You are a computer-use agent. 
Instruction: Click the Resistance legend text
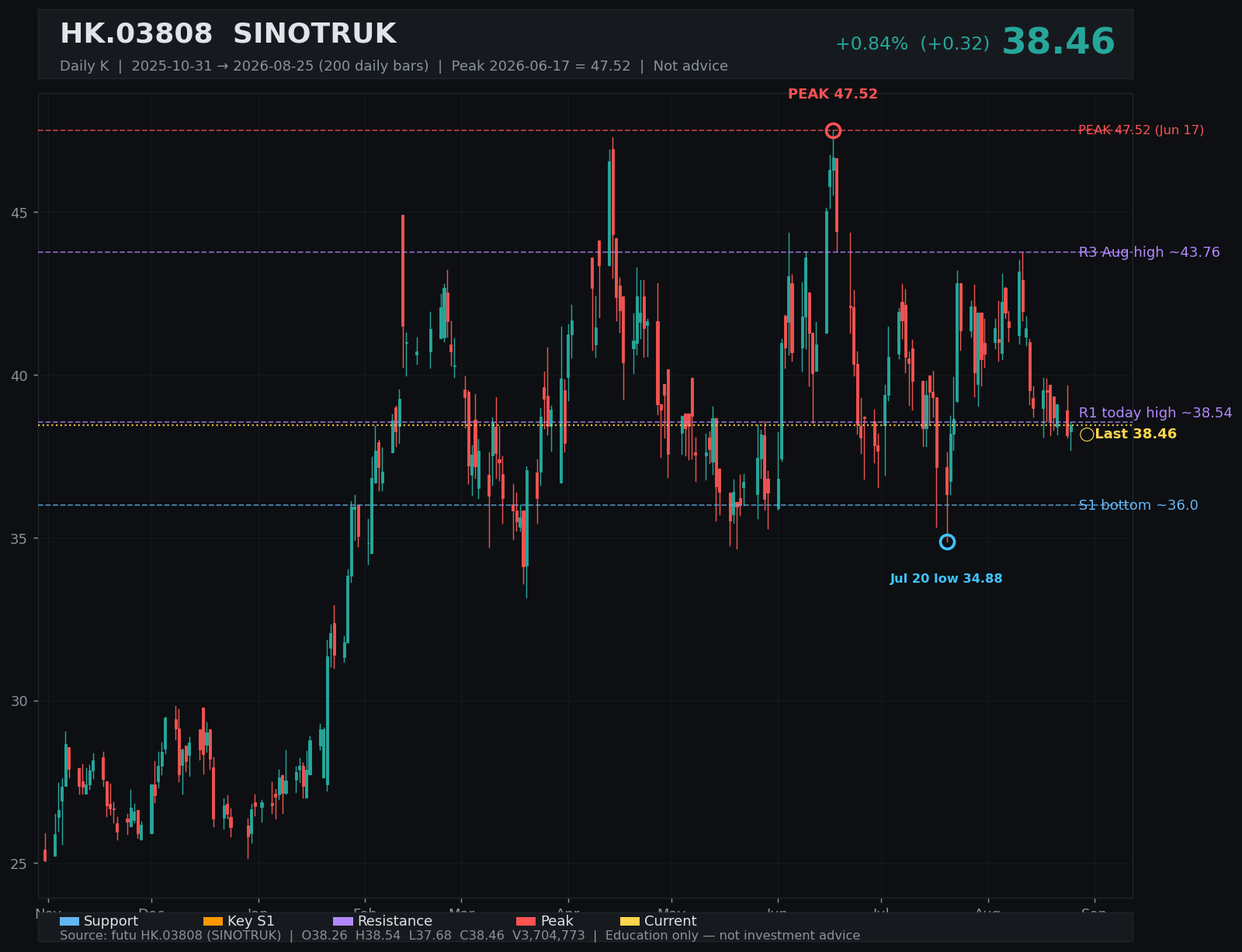pos(395,921)
